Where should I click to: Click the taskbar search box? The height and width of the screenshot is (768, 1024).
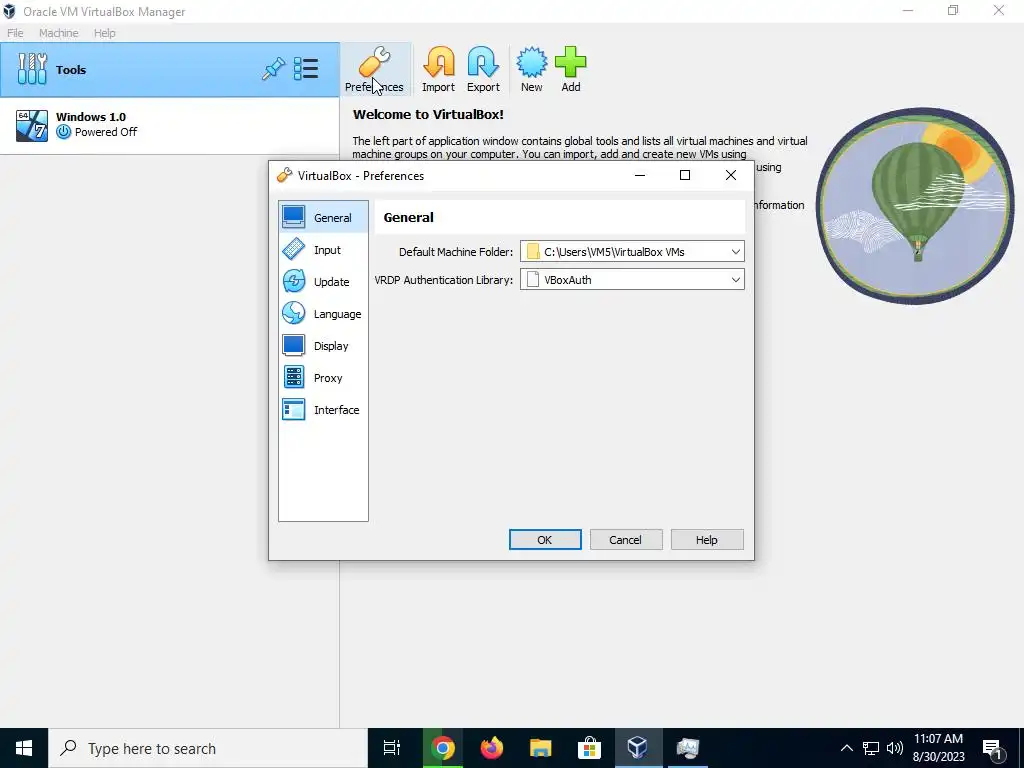[208, 748]
